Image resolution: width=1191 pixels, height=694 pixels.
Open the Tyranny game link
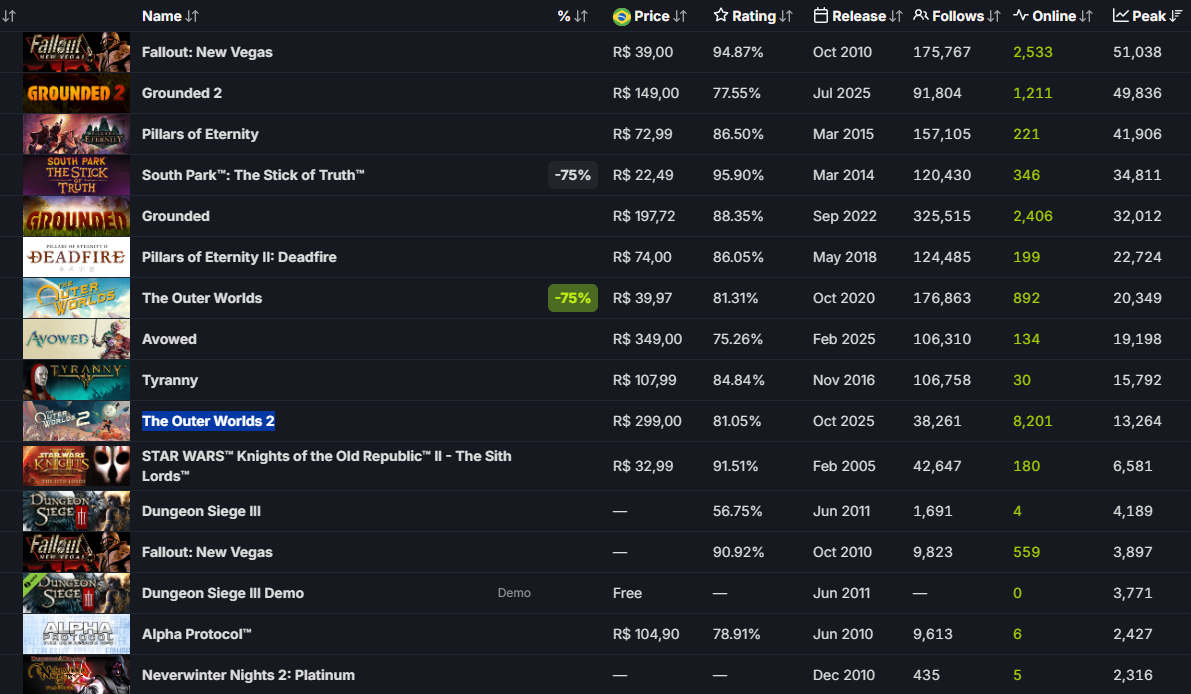point(170,380)
